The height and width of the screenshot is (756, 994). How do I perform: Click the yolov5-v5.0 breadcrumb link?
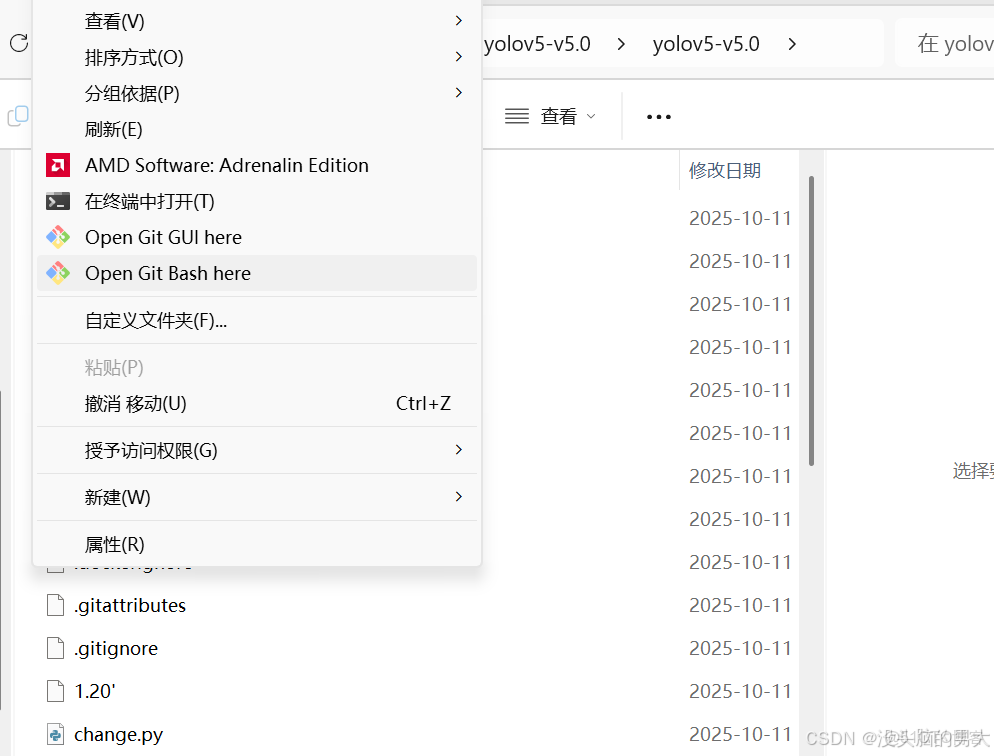point(706,43)
